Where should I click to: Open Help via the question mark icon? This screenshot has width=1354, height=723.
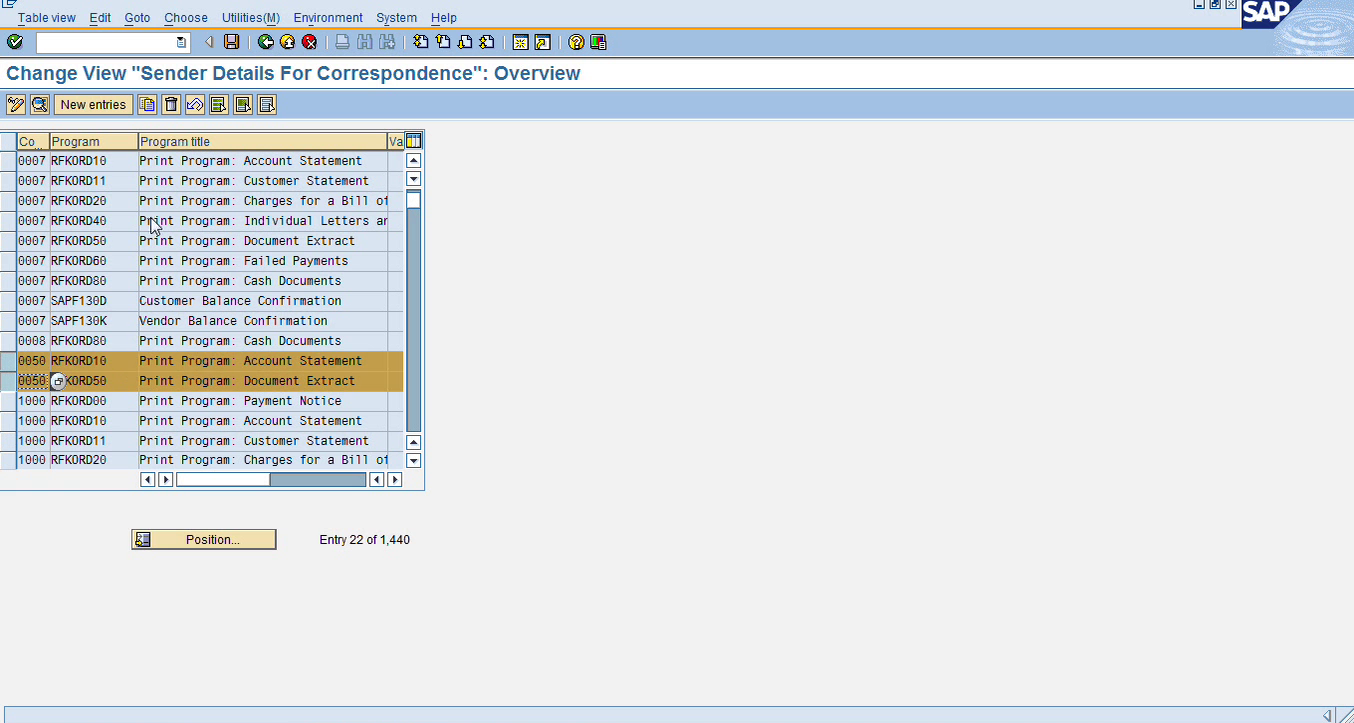[576, 42]
